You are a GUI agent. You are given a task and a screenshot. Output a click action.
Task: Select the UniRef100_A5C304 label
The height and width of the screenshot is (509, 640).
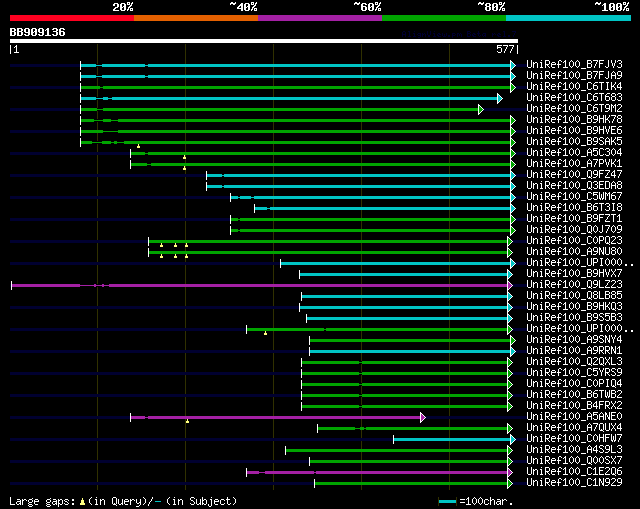574,153
